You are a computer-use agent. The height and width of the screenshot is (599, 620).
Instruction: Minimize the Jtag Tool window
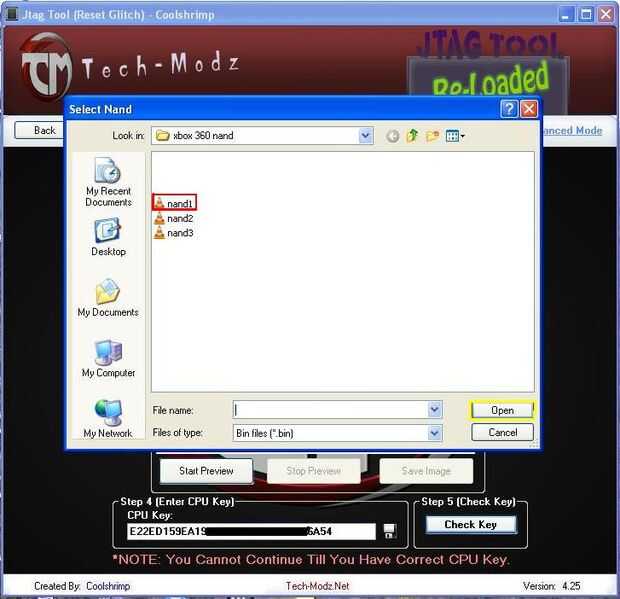tap(566, 15)
